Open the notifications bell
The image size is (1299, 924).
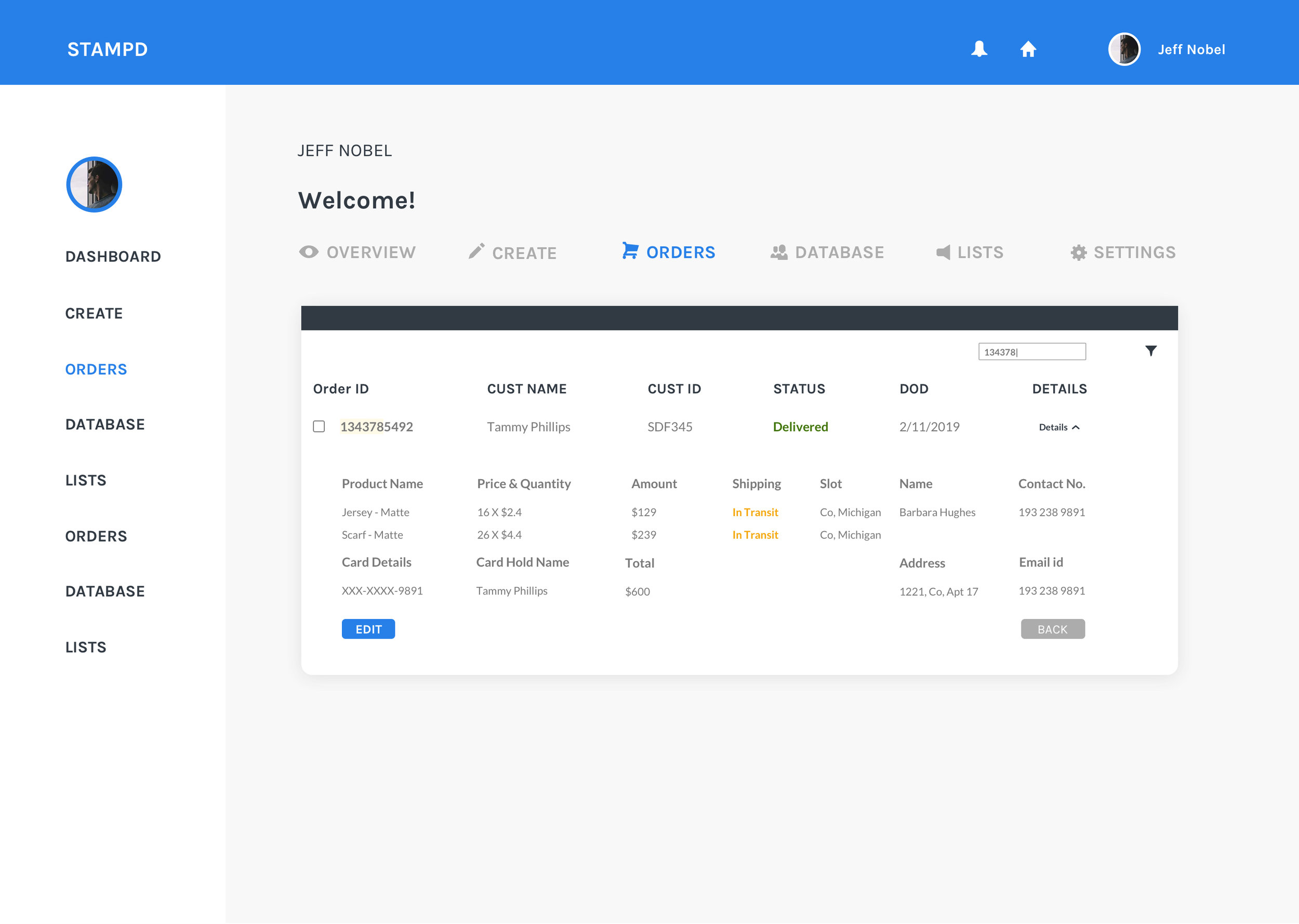[979, 49]
